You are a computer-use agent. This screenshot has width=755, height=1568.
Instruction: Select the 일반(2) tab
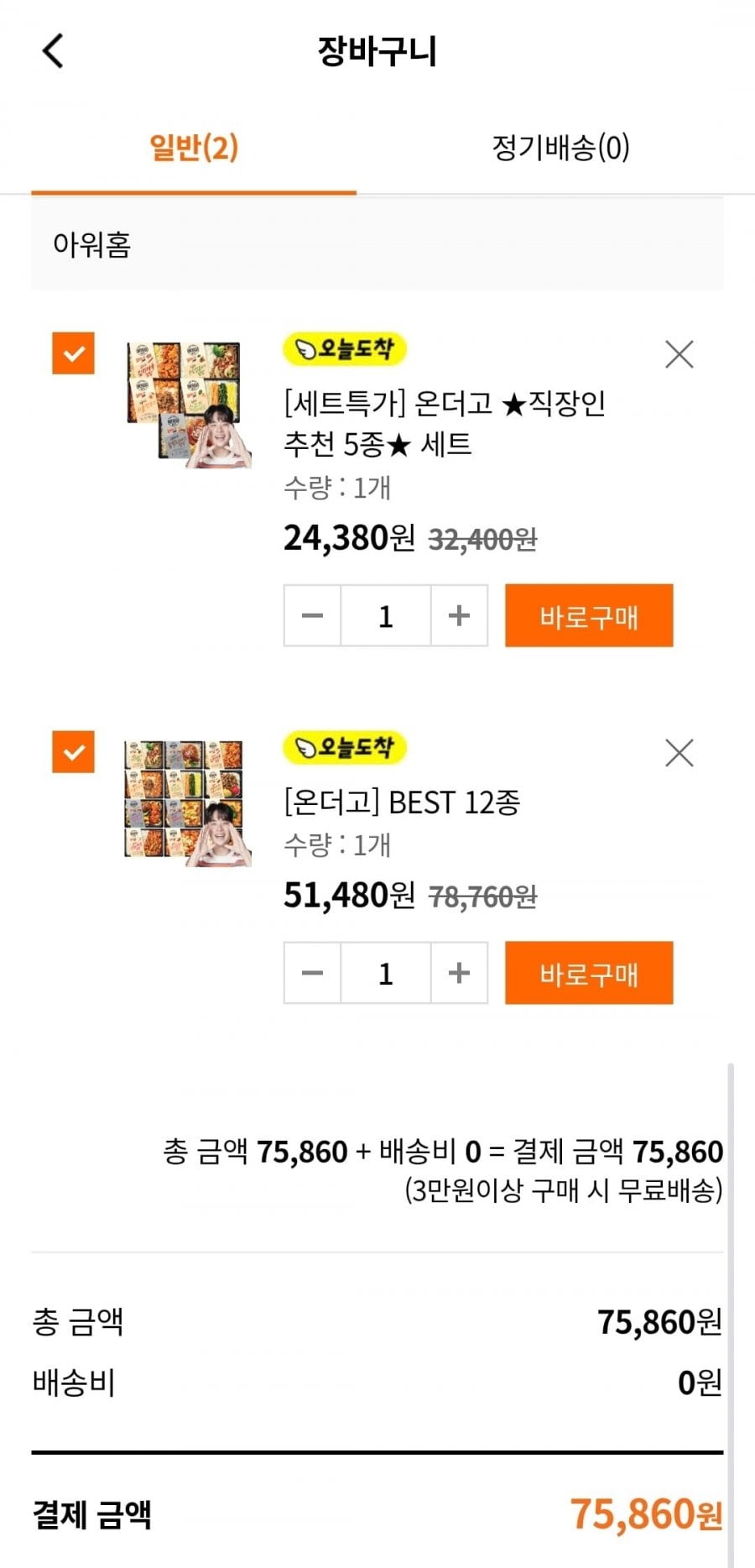coord(194,148)
